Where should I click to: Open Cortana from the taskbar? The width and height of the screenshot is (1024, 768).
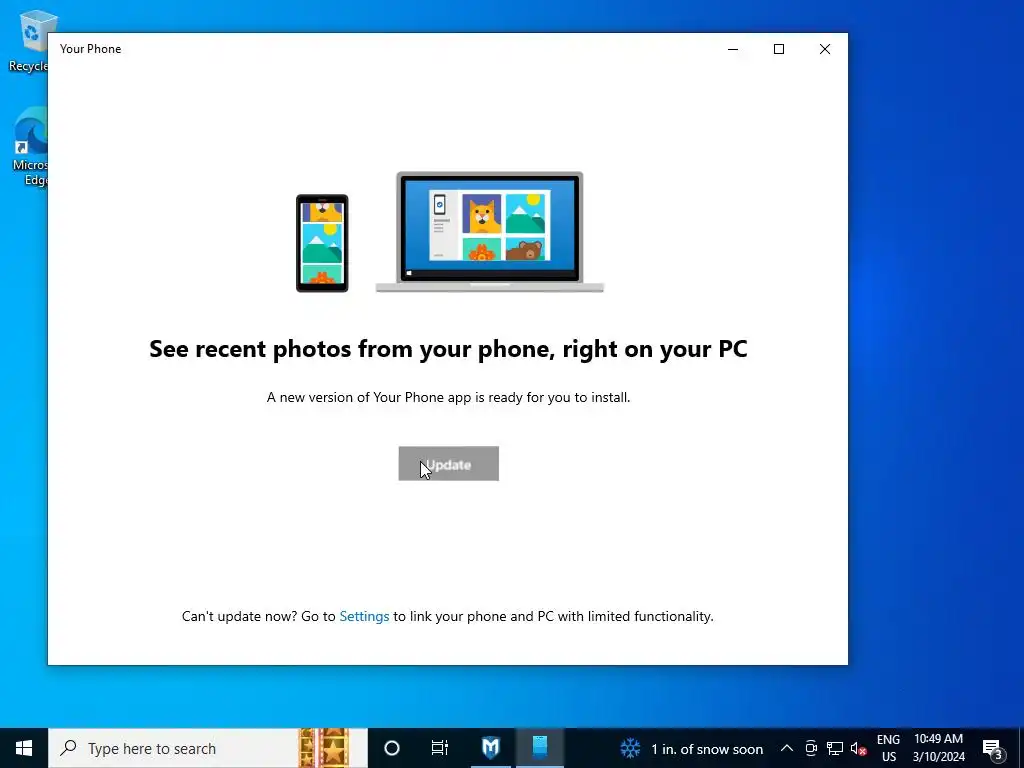point(391,748)
